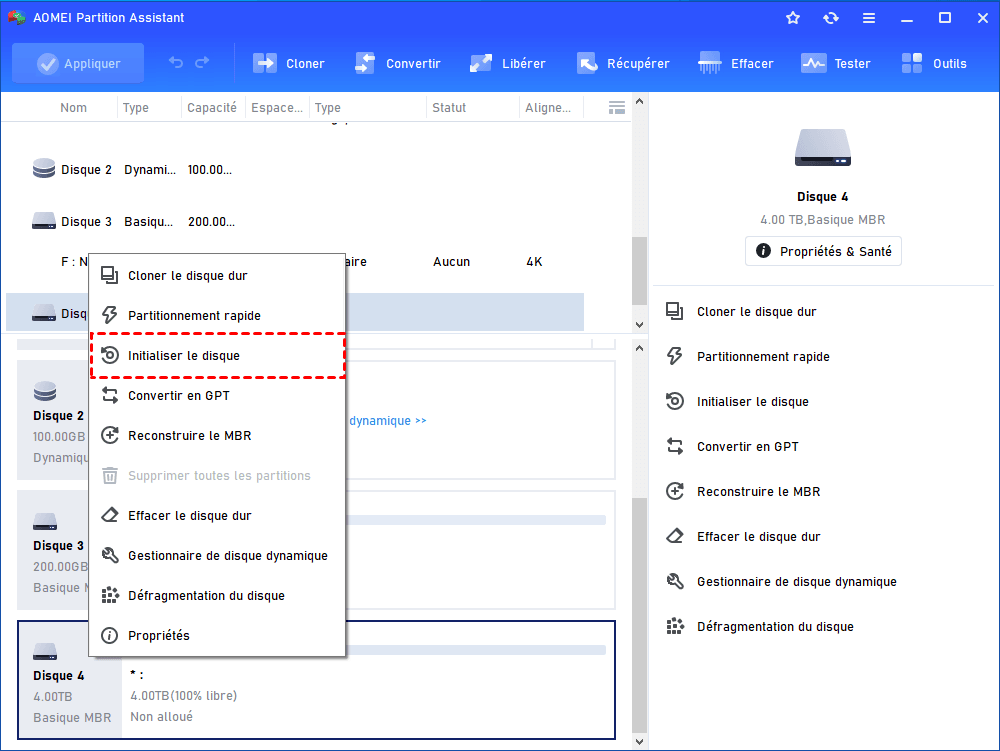The height and width of the screenshot is (751, 1000).
Task: Open the Outils menu icon
Action: (912, 63)
